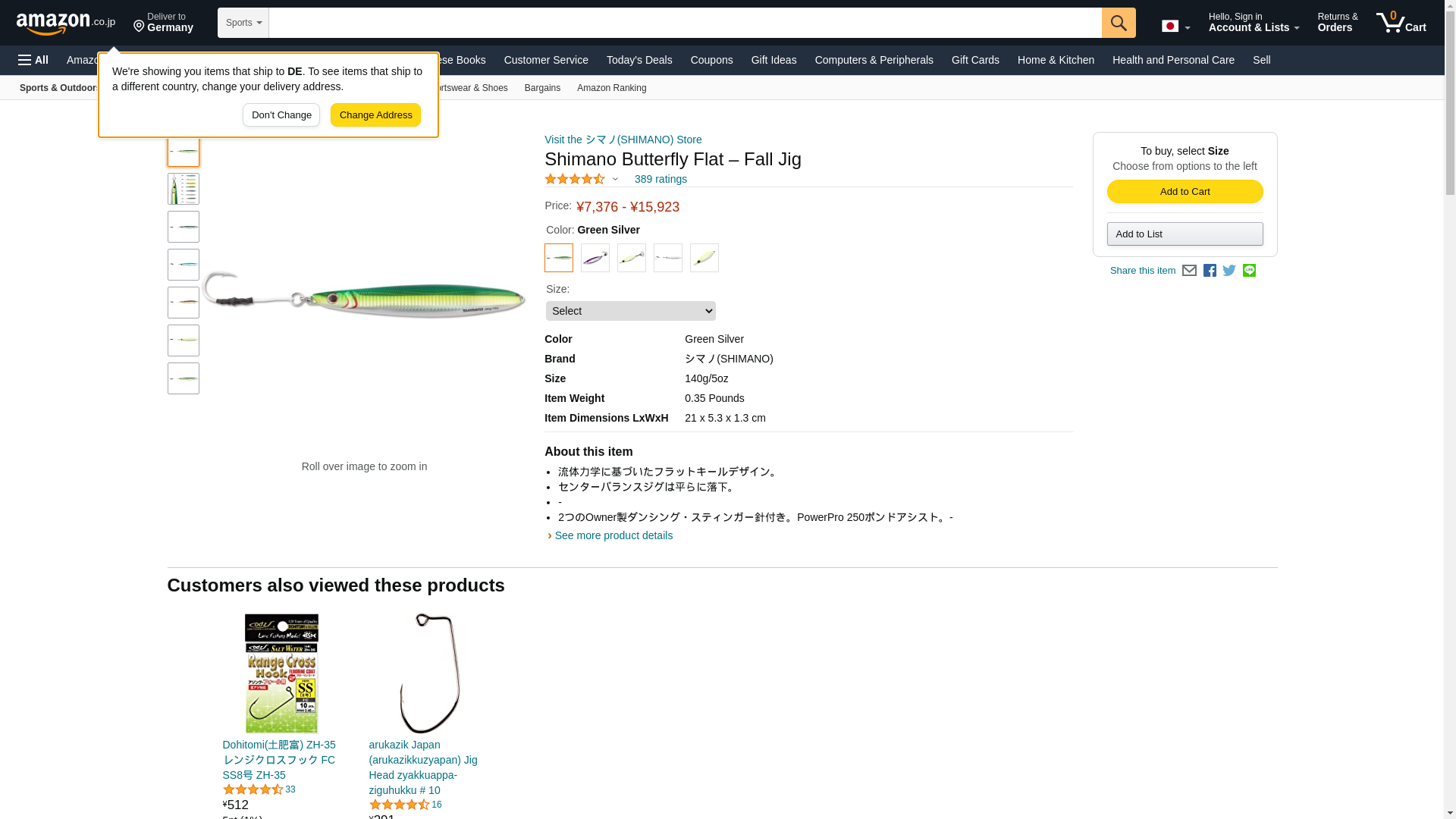Viewport: 1456px width, 819px height.
Task: Open the All hamburger menu
Action: coord(33,60)
